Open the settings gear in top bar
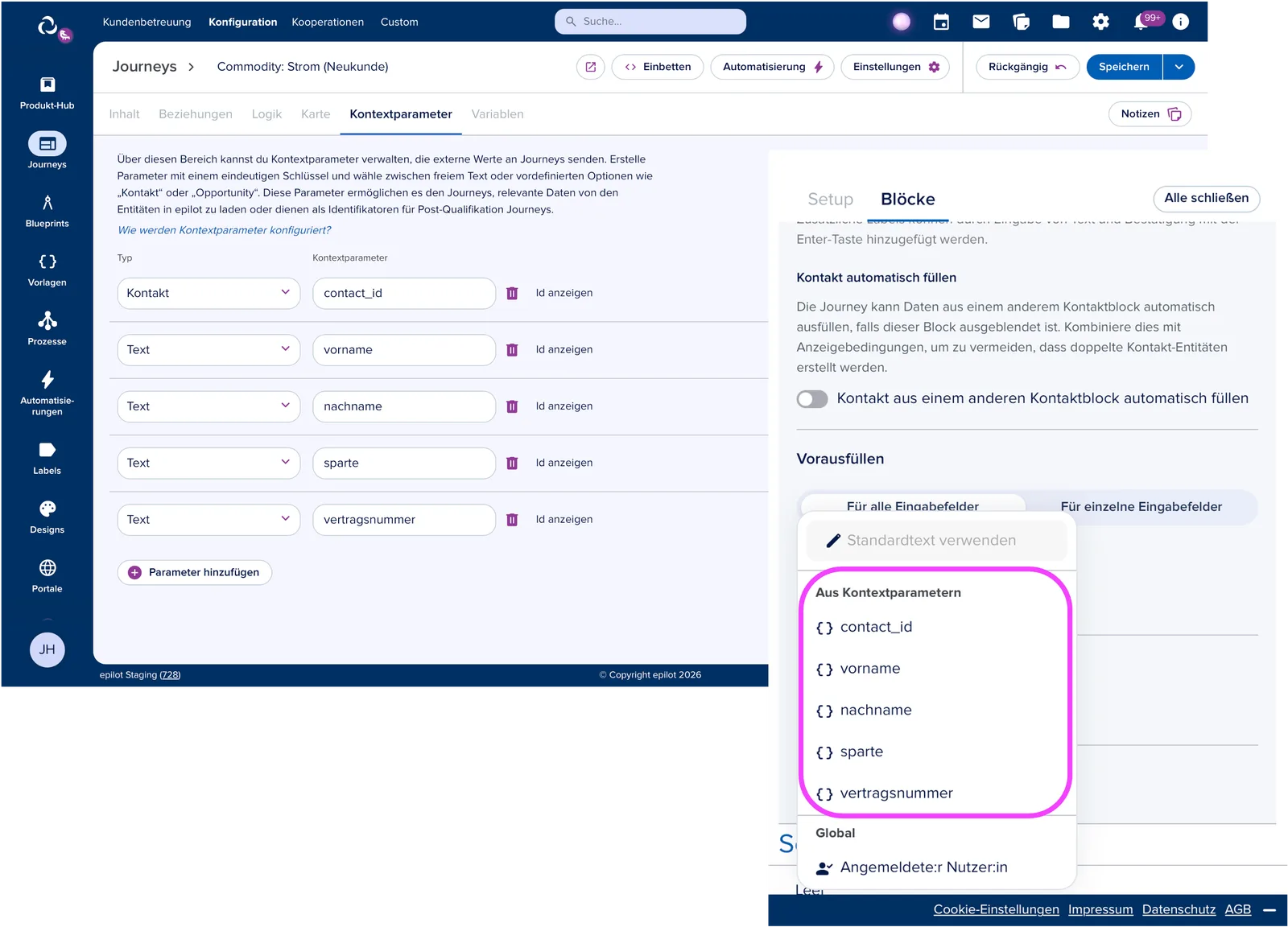 [x=1100, y=22]
